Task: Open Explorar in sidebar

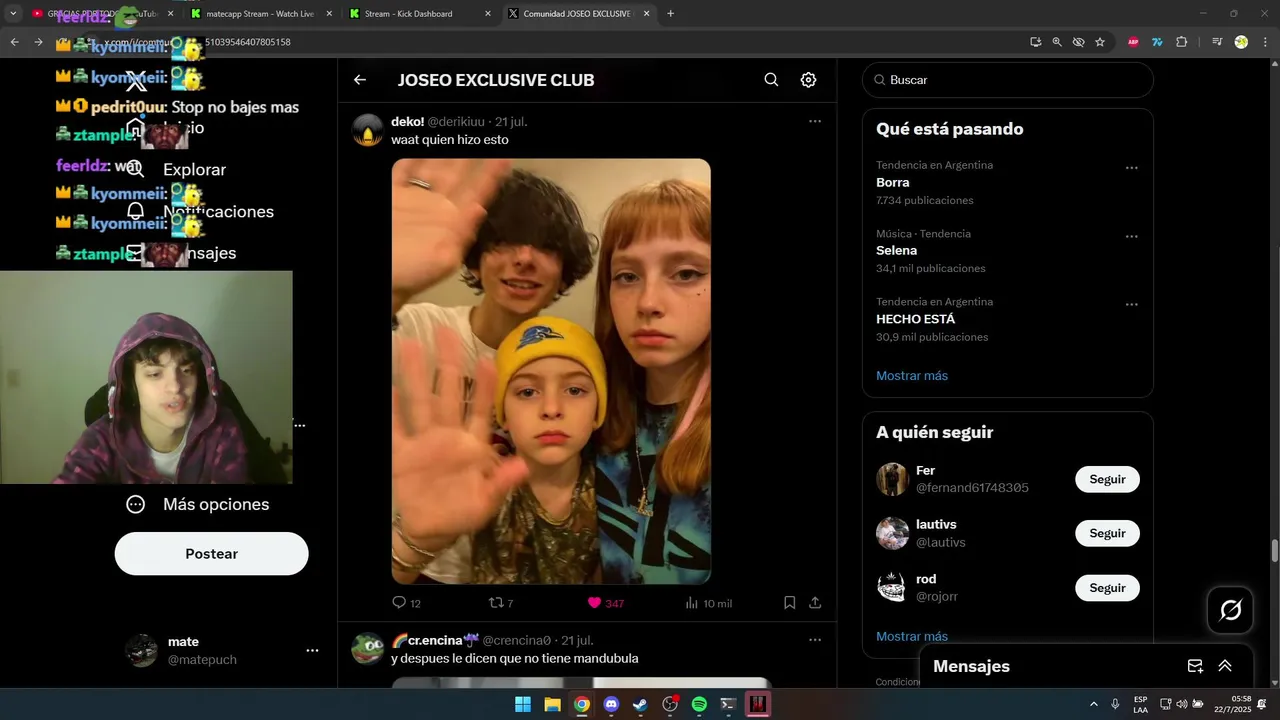Action: pyautogui.click(x=178, y=170)
